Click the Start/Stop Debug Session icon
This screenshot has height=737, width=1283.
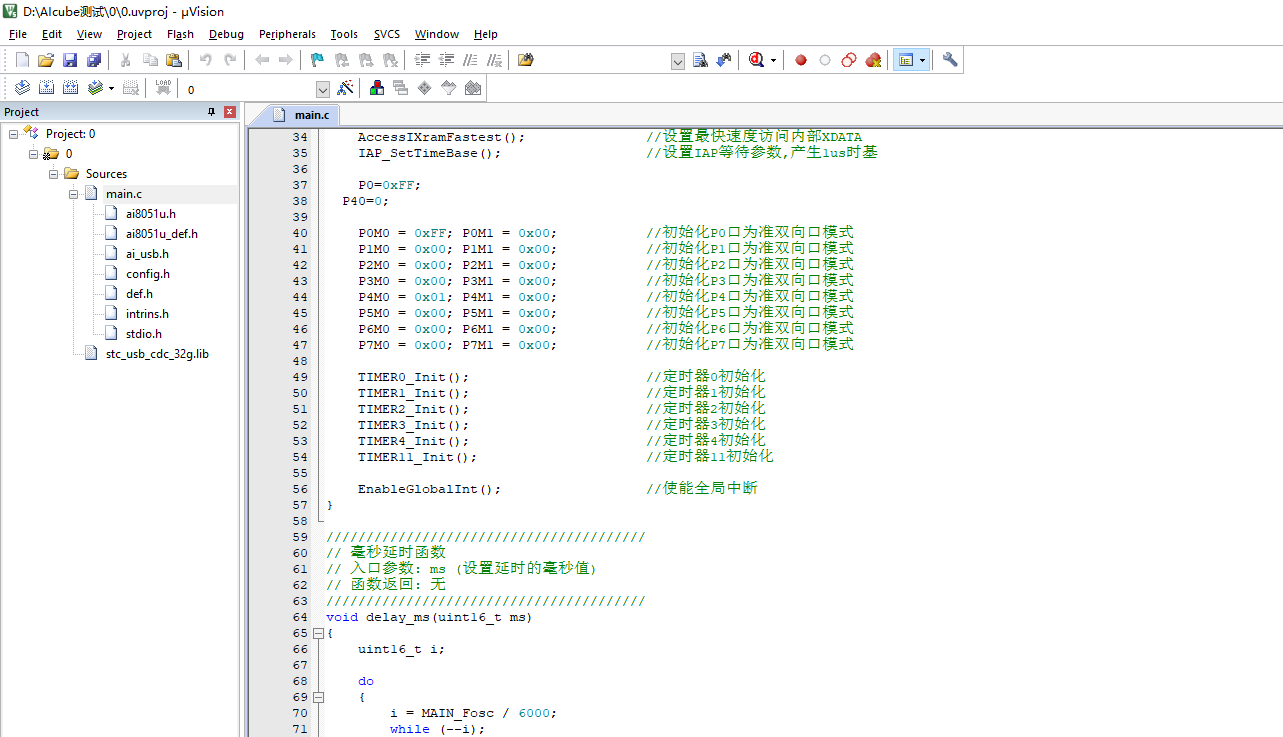757,60
